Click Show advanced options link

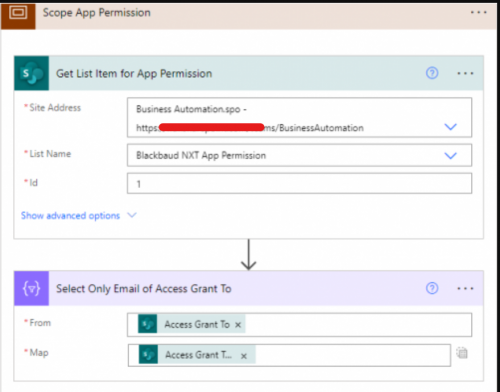[x=70, y=216]
